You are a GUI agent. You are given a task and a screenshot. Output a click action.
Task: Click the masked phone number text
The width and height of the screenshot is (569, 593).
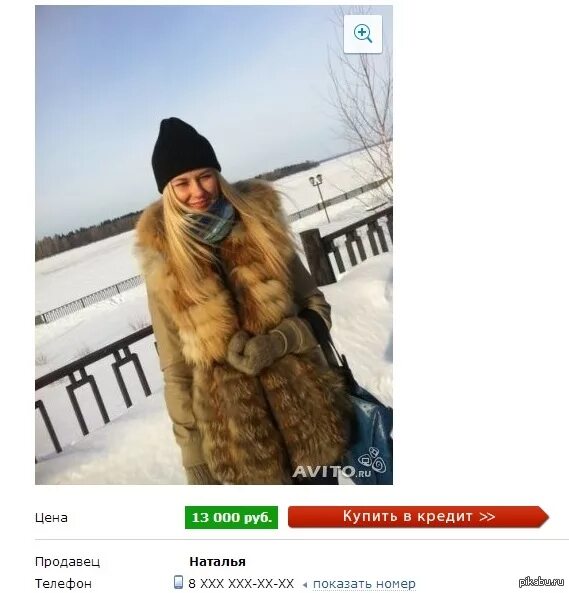point(241,583)
